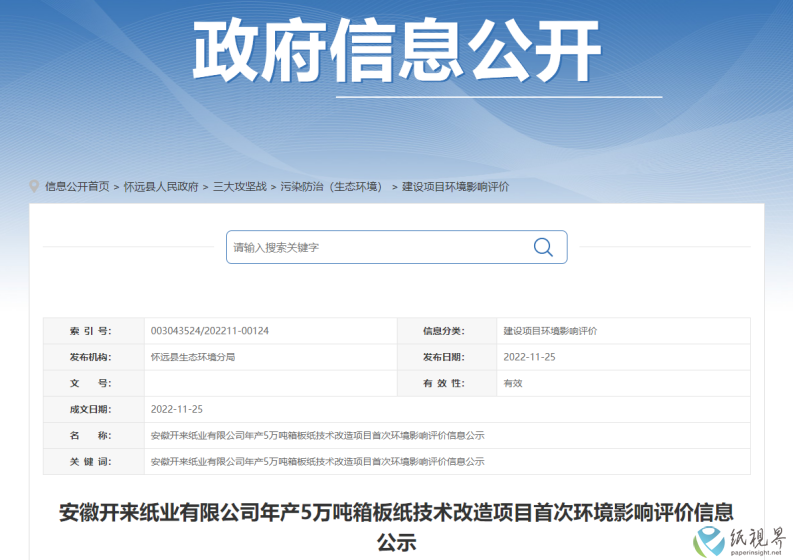Click 建设项目环境影响评价 category cell value
793x560 pixels.
click(x=550, y=331)
